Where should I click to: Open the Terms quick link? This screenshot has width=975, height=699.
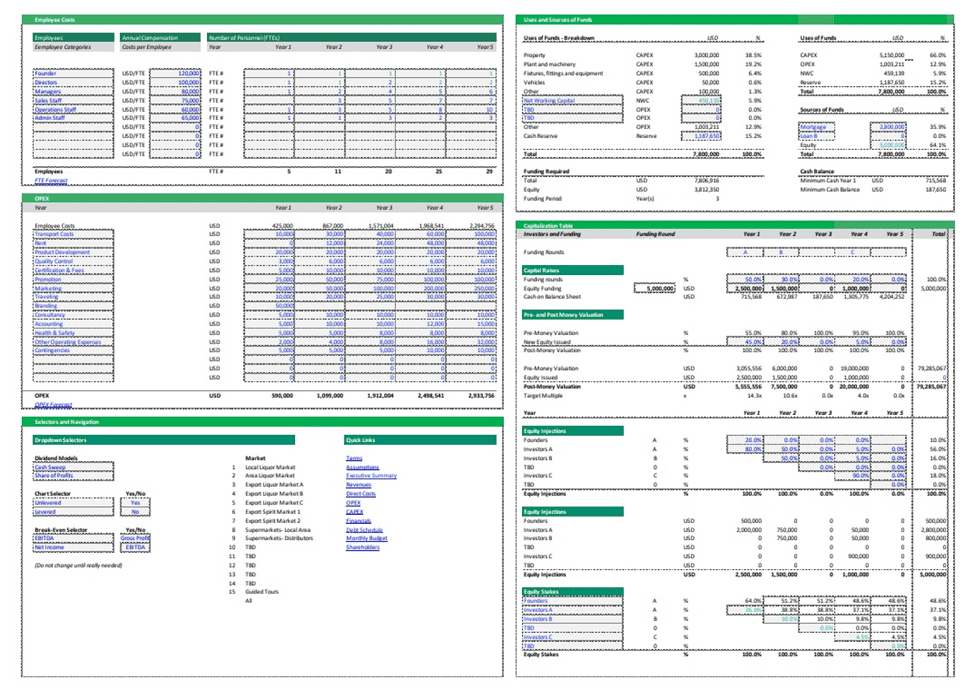click(354, 458)
